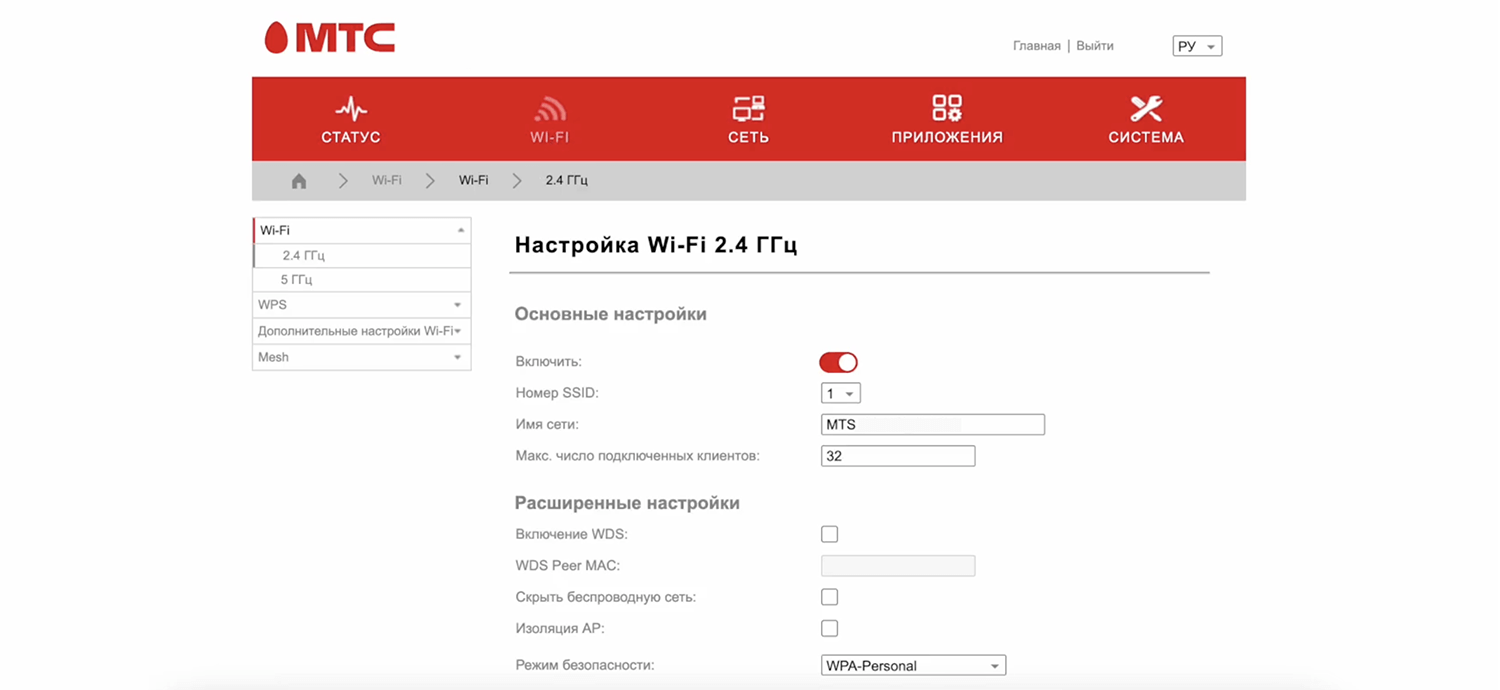Expand the WPS sidebar section

point(360,305)
